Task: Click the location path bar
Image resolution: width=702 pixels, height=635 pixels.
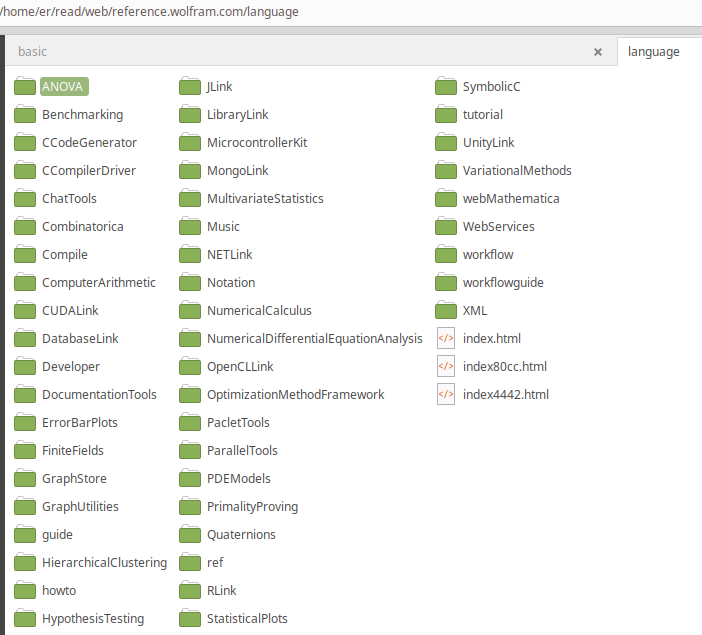Action: click(351, 12)
